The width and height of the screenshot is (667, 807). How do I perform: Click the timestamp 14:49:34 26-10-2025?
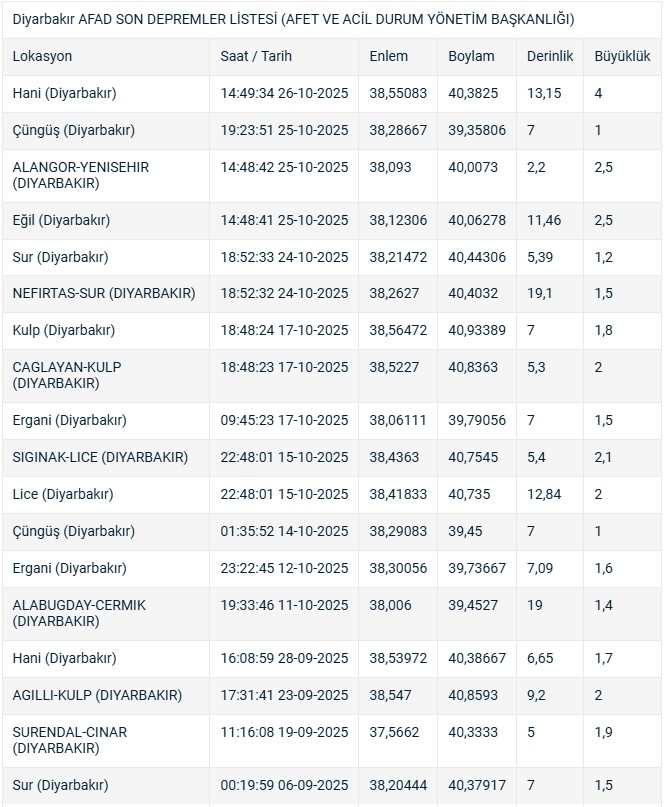[x=284, y=94]
